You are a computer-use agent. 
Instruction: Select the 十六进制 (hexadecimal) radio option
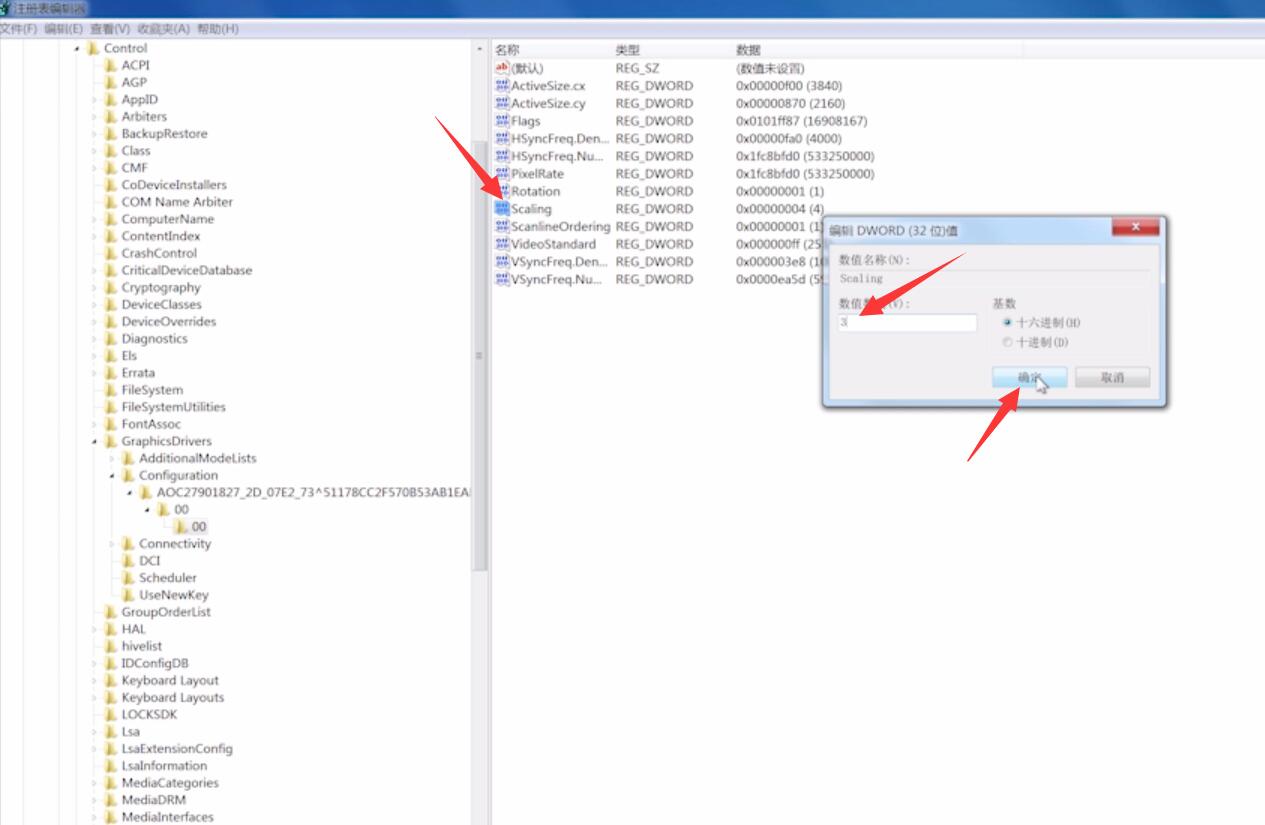click(x=1008, y=323)
